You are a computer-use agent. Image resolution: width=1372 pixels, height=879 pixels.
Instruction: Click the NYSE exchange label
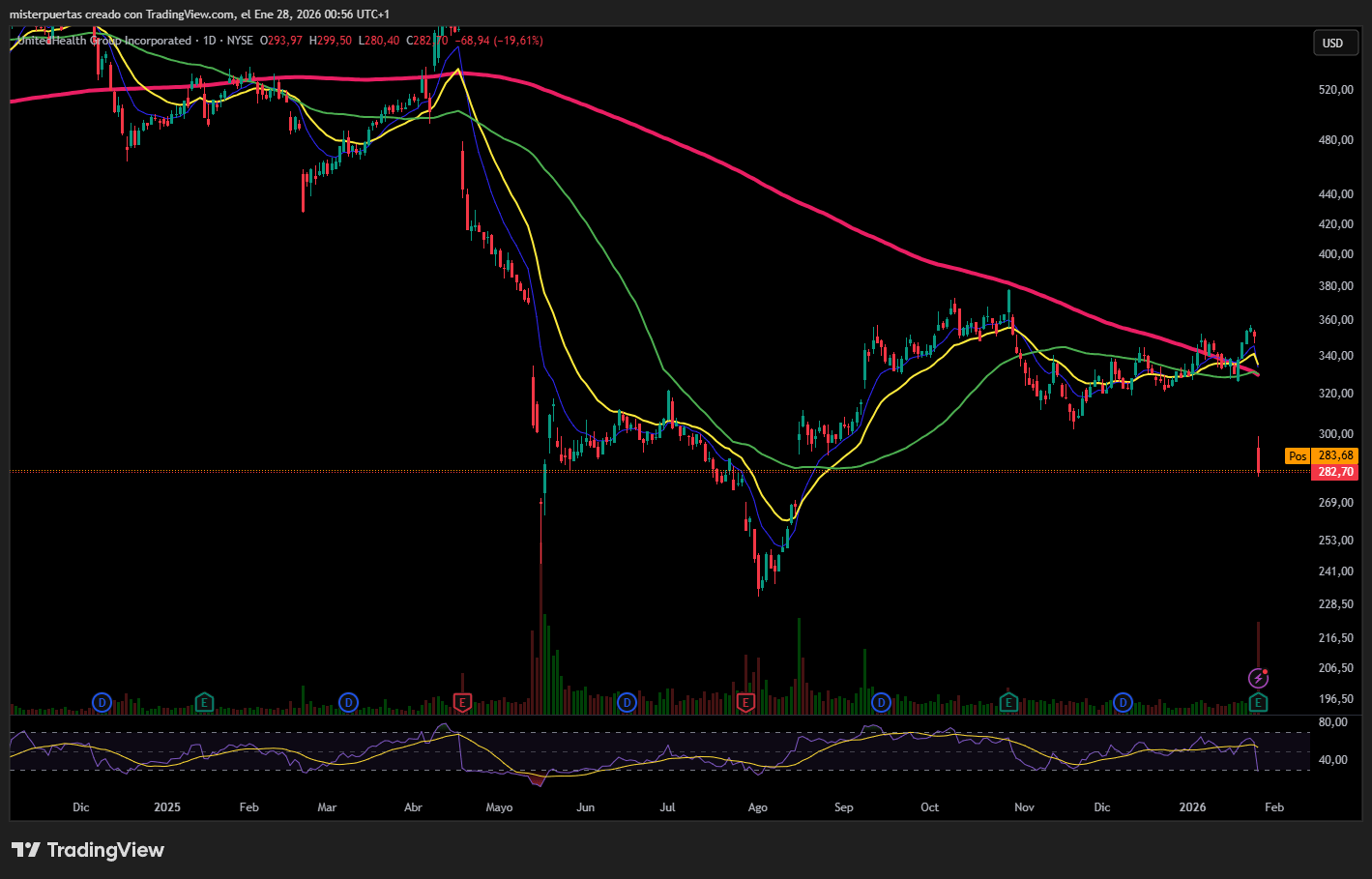[x=240, y=41]
